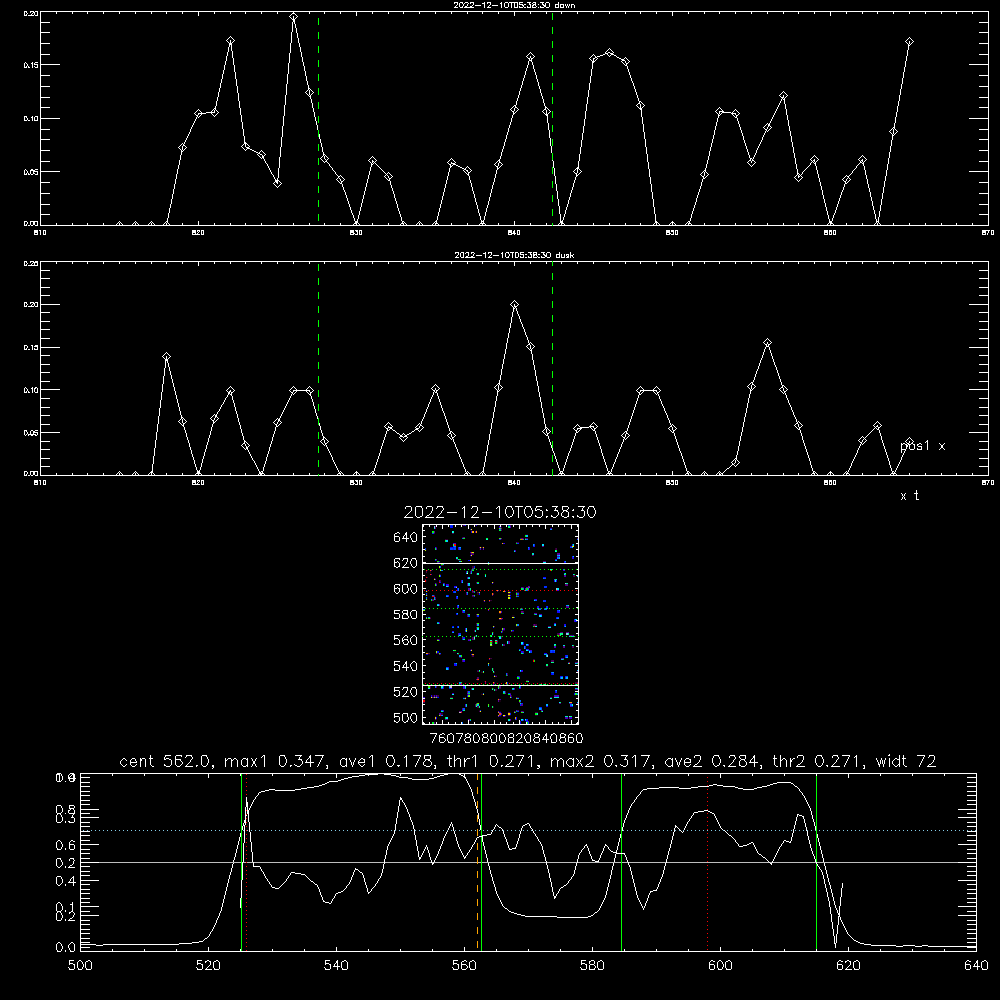1000x1000 pixels.
Task: Open the colored pixel map image
Action: coord(500,624)
